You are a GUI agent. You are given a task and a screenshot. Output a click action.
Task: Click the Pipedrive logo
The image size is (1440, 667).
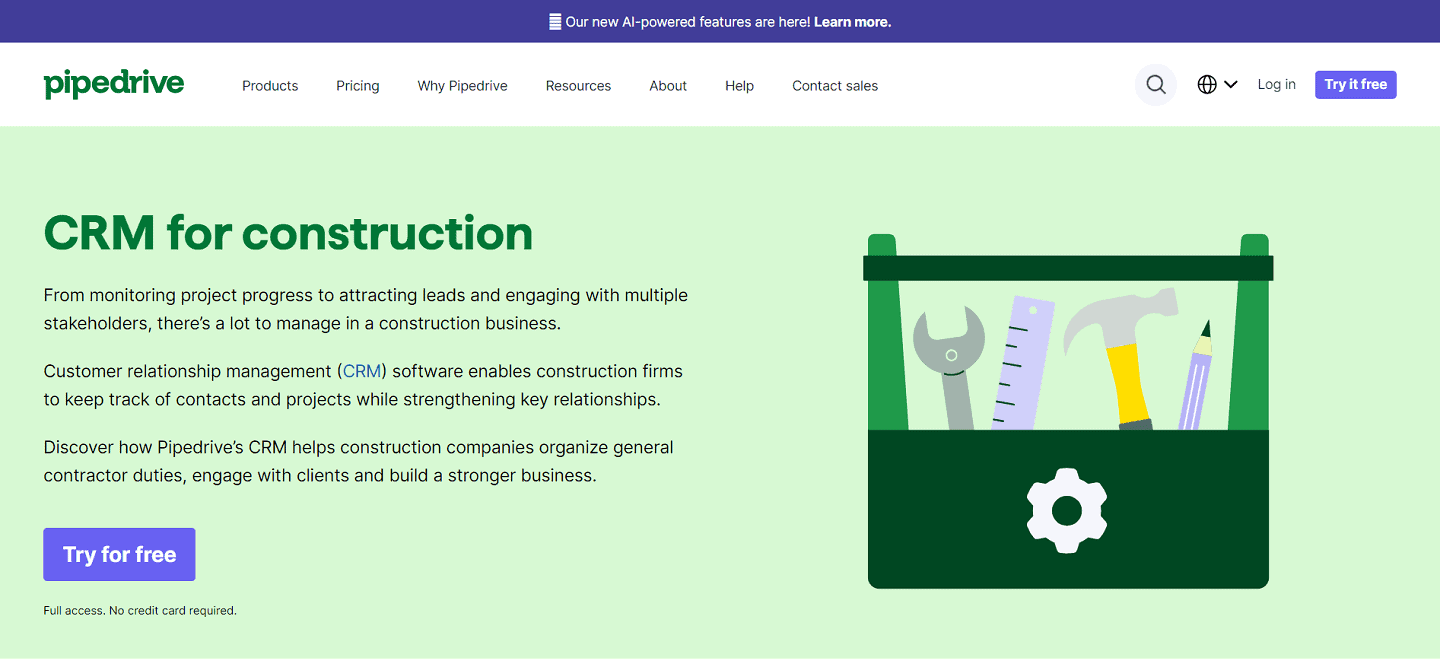click(x=113, y=84)
